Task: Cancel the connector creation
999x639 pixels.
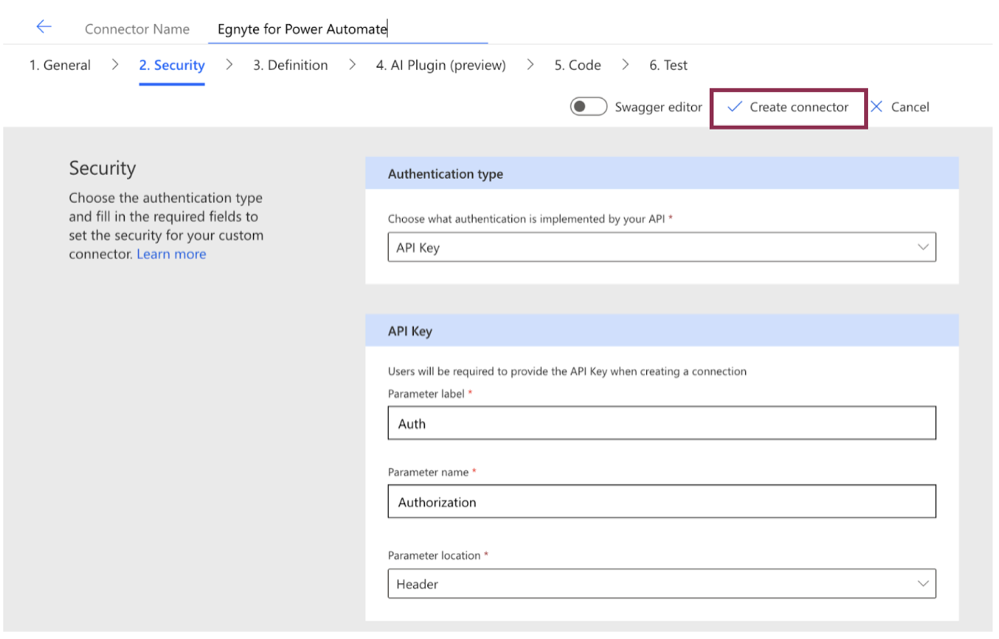Action: (x=900, y=107)
